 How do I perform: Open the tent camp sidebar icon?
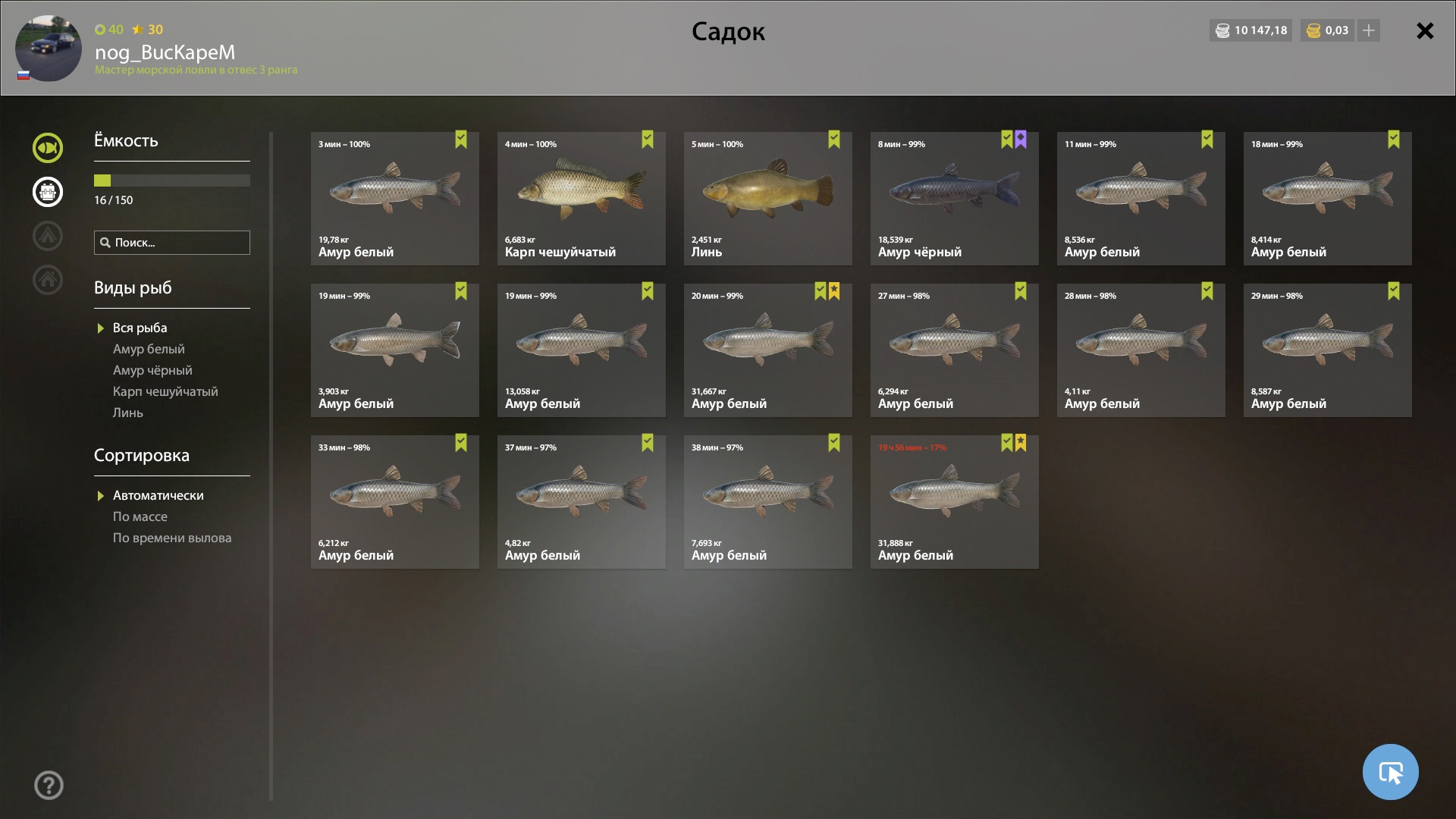coord(47,236)
